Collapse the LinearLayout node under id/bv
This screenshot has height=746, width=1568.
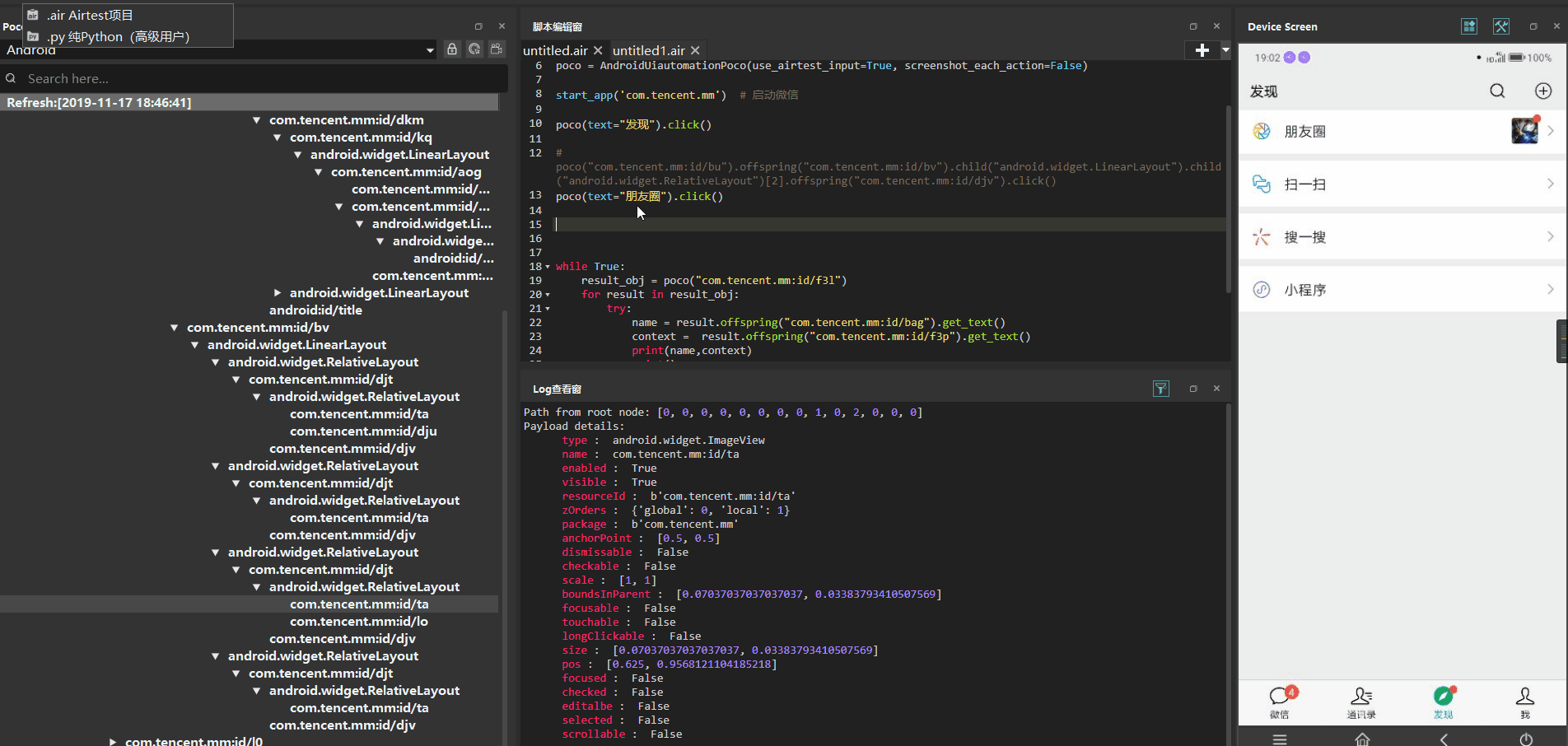tap(195, 345)
